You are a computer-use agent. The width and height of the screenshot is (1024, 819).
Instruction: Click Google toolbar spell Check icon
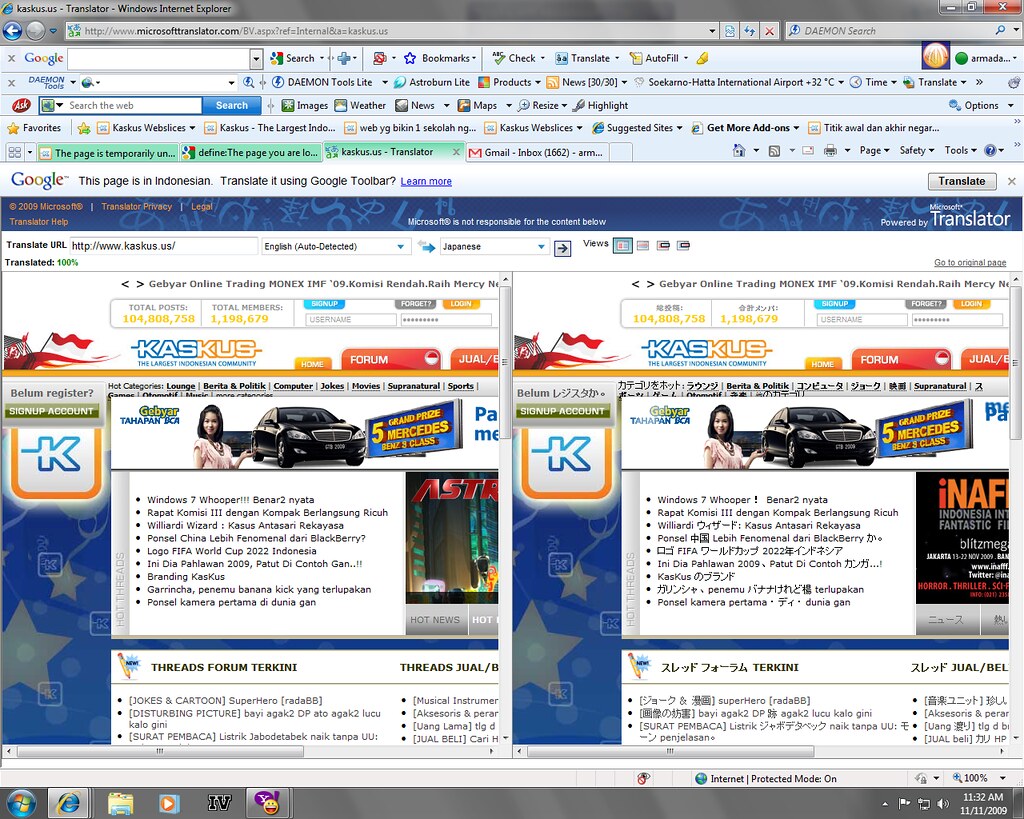[x=498, y=58]
